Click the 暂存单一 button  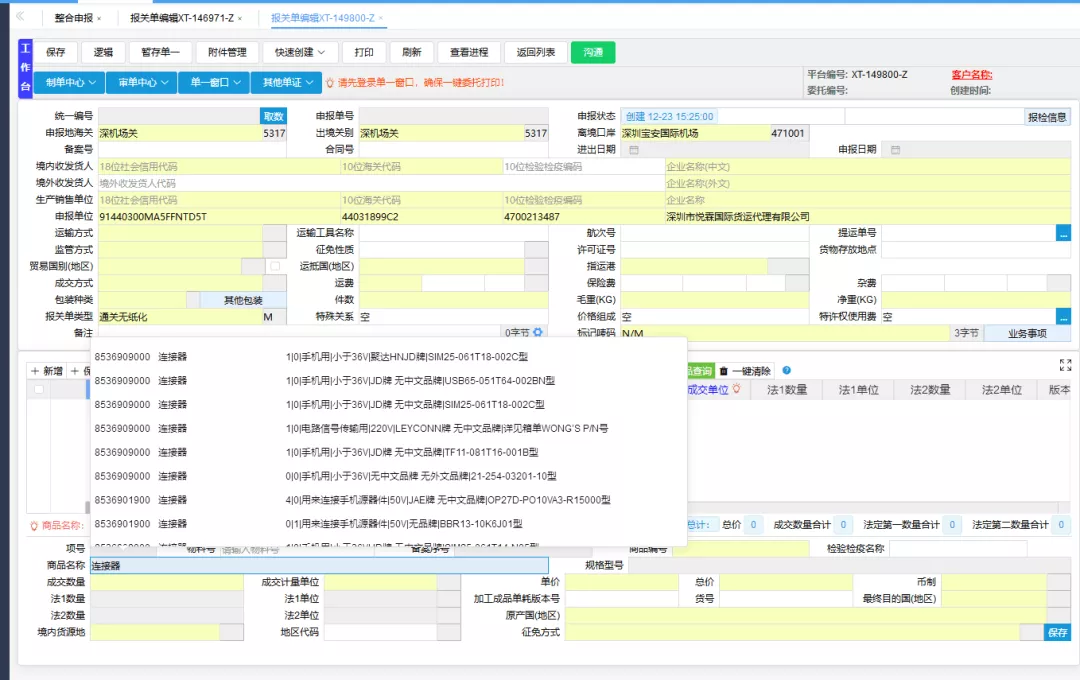pyautogui.click(x=160, y=52)
